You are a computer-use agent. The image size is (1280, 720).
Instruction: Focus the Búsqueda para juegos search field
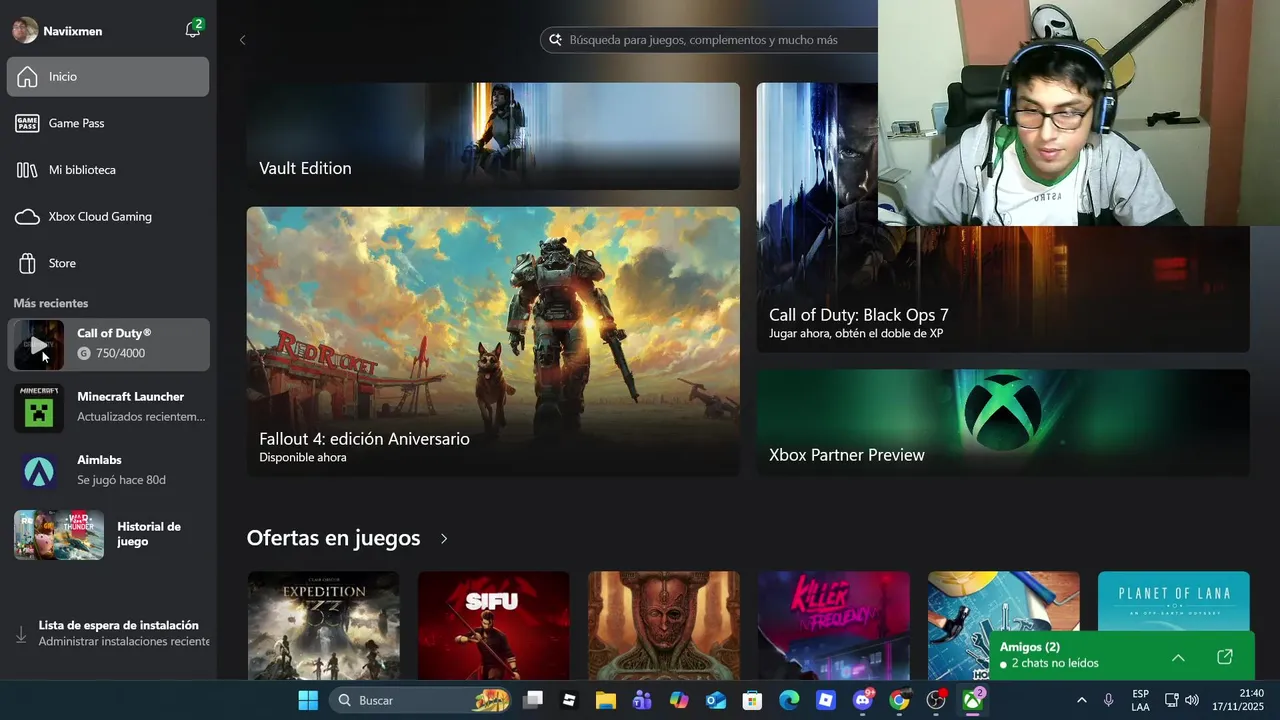(708, 40)
